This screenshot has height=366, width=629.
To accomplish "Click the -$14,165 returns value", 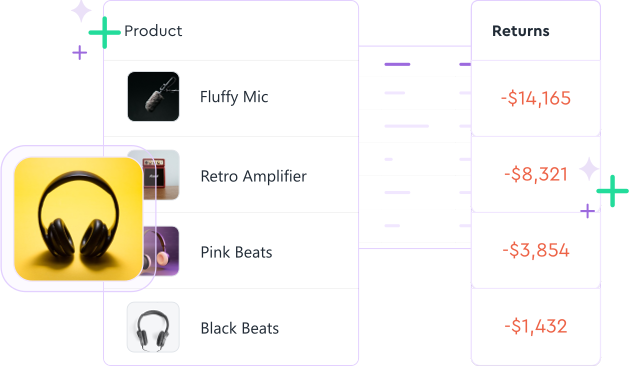I will coord(536,98).
